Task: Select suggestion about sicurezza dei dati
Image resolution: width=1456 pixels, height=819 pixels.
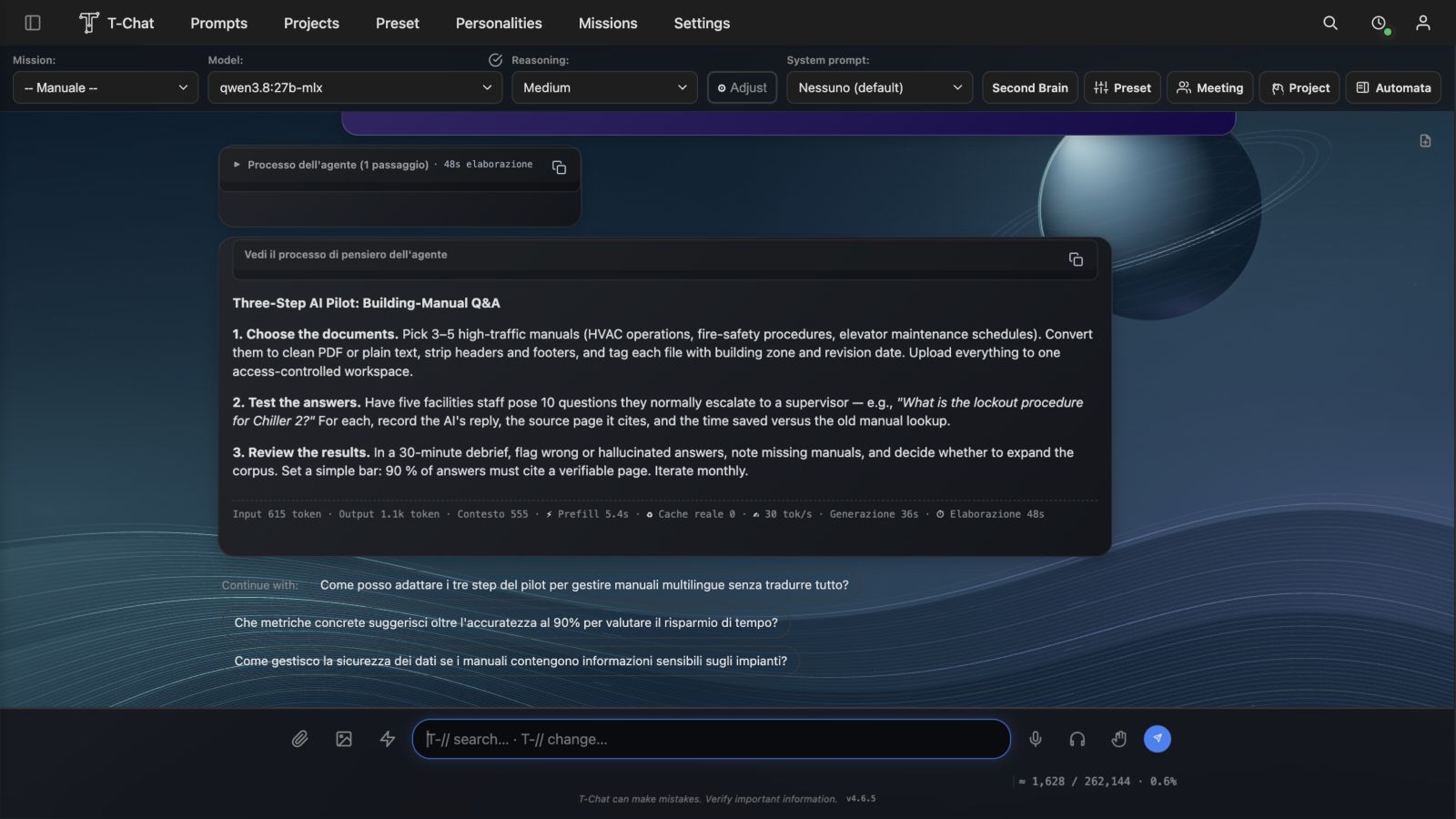Action: tap(511, 662)
